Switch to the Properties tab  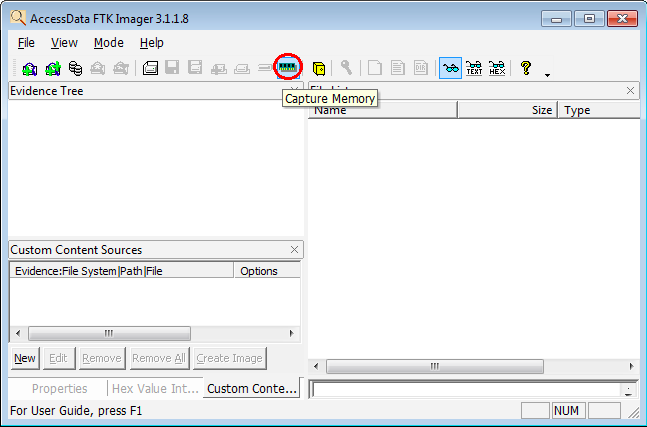pos(59,389)
